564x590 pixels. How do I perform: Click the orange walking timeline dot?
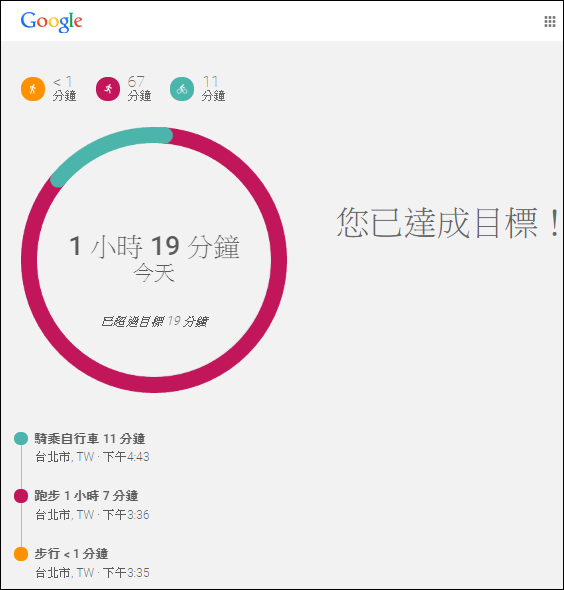(21, 554)
